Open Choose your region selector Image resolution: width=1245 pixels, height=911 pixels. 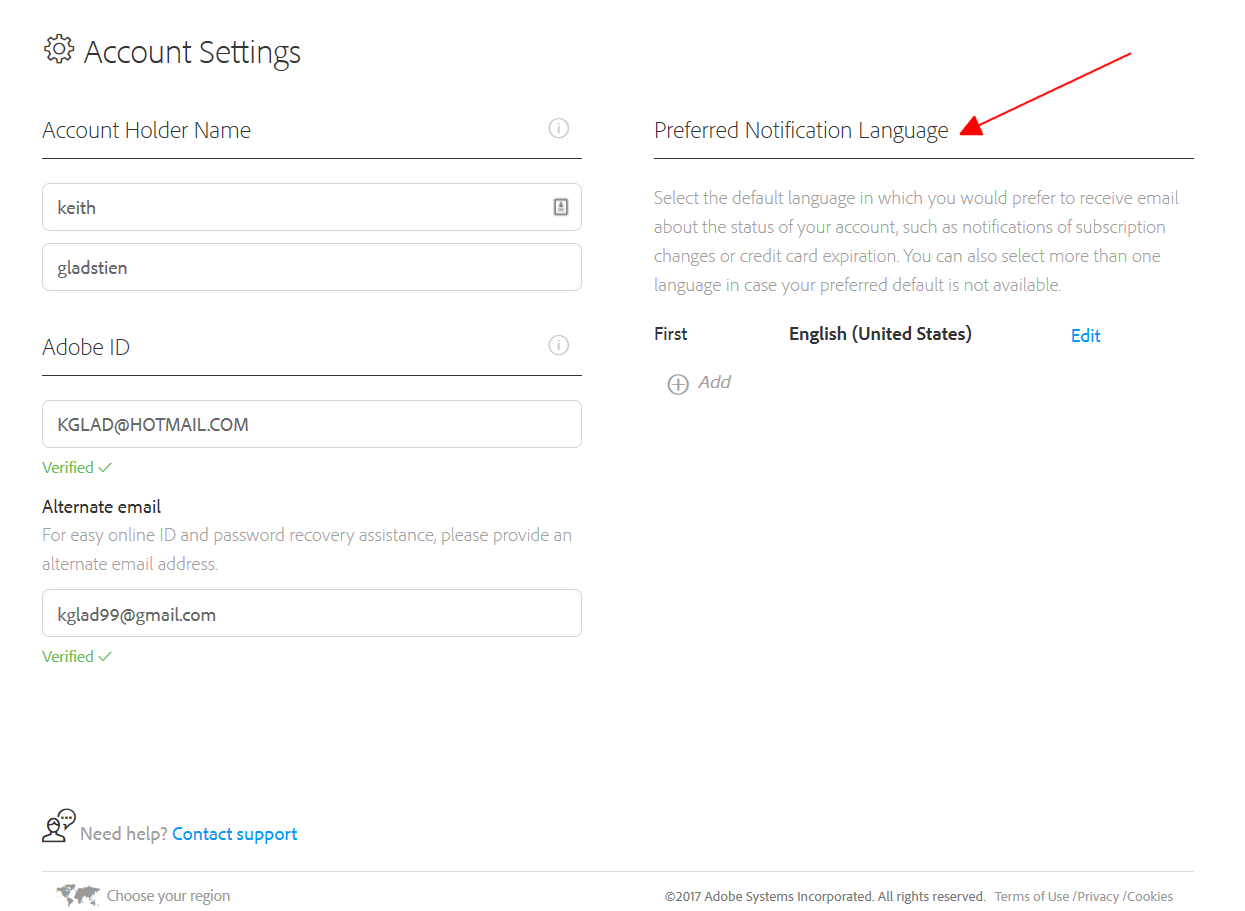point(168,896)
